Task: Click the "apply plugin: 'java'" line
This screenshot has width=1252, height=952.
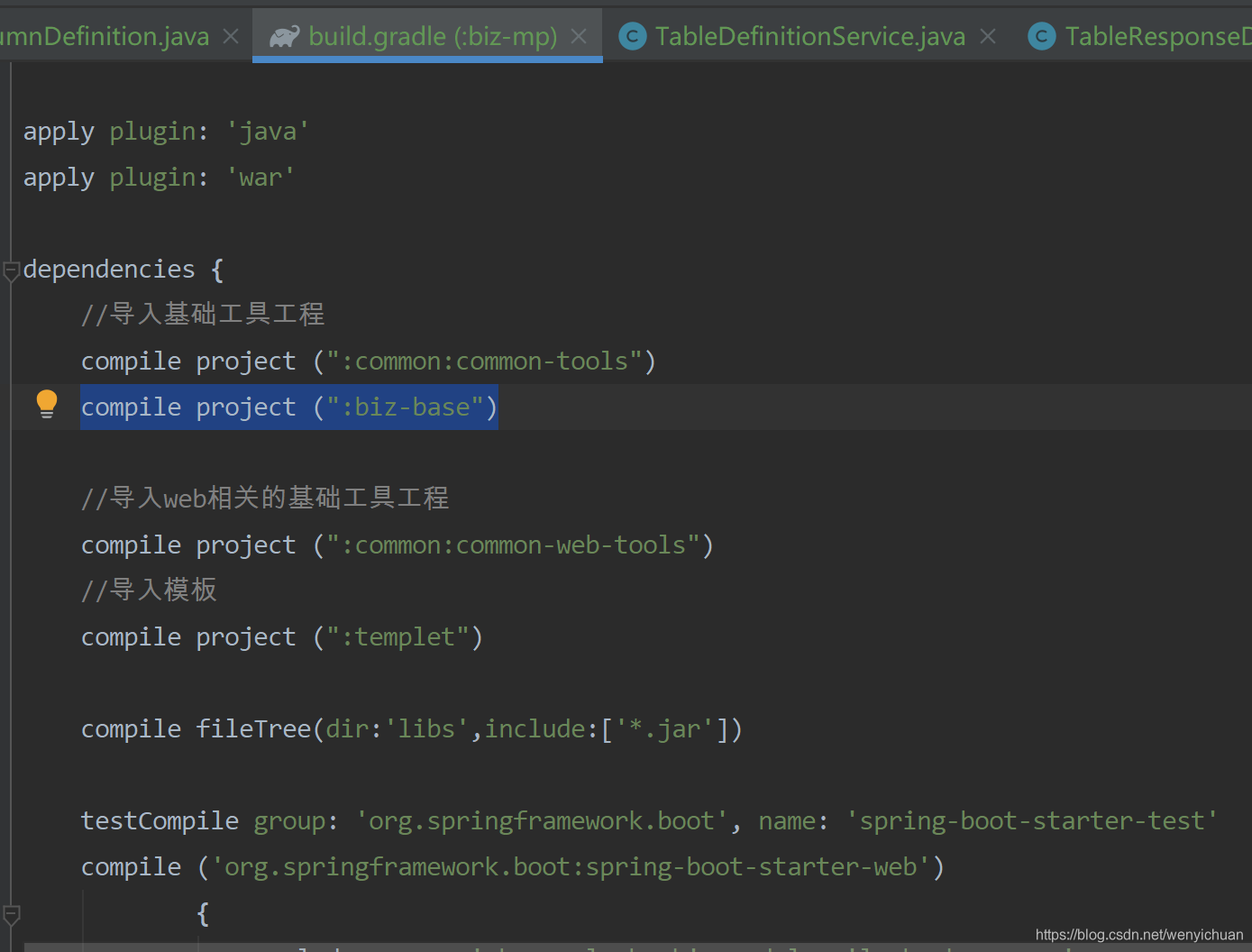Action: point(166,132)
